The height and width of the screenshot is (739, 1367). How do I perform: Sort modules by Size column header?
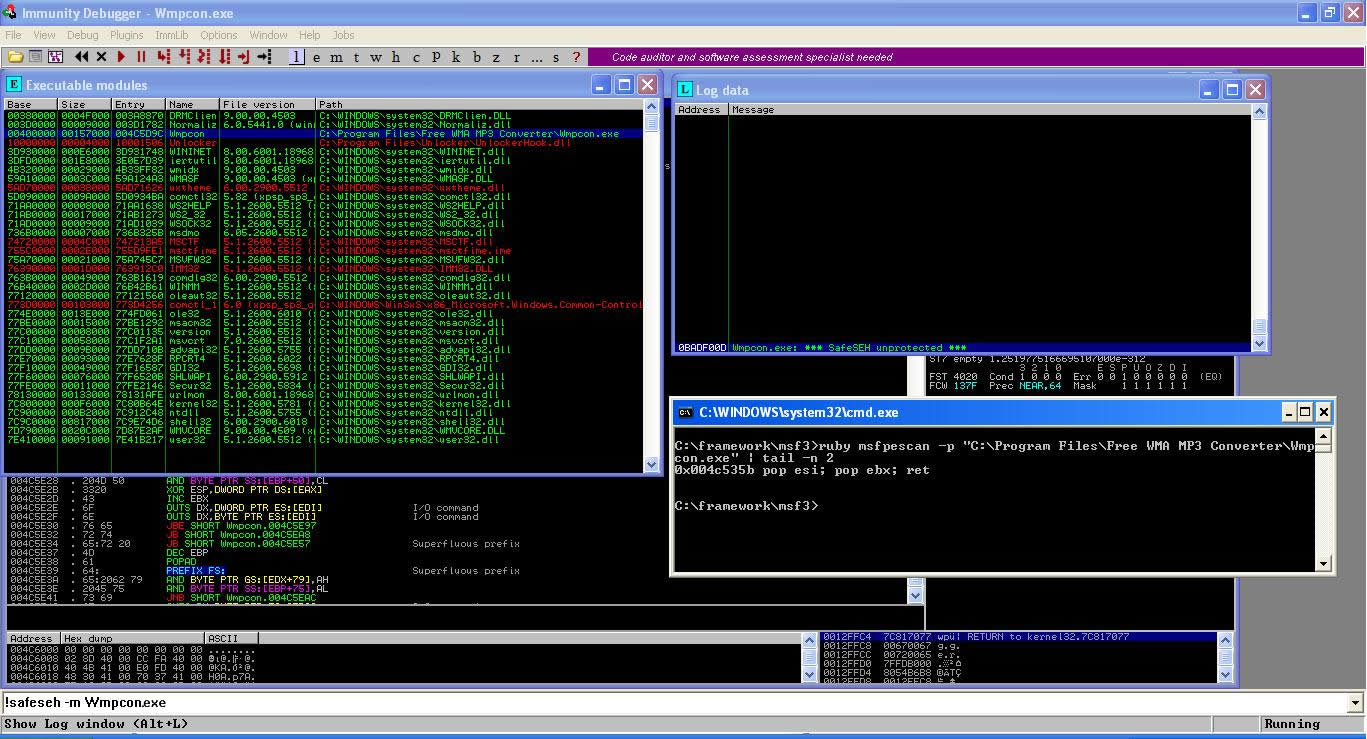[x=85, y=104]
